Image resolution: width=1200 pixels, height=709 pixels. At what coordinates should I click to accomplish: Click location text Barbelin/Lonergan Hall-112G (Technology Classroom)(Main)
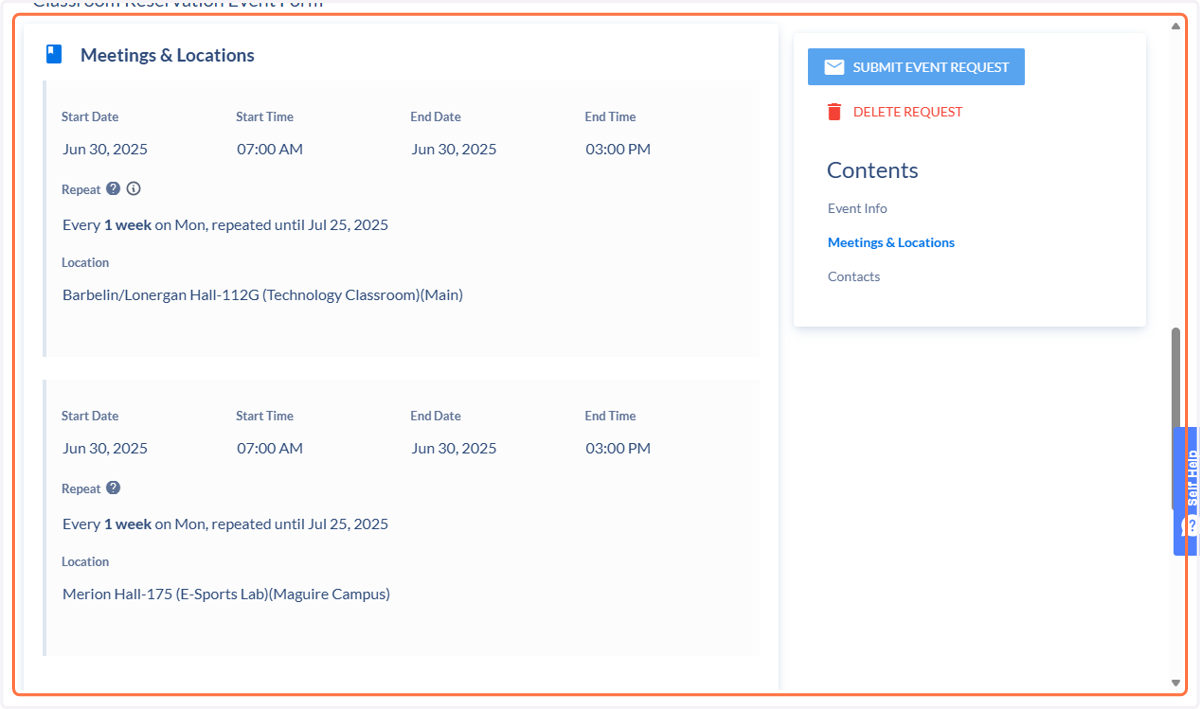point(263,295)
